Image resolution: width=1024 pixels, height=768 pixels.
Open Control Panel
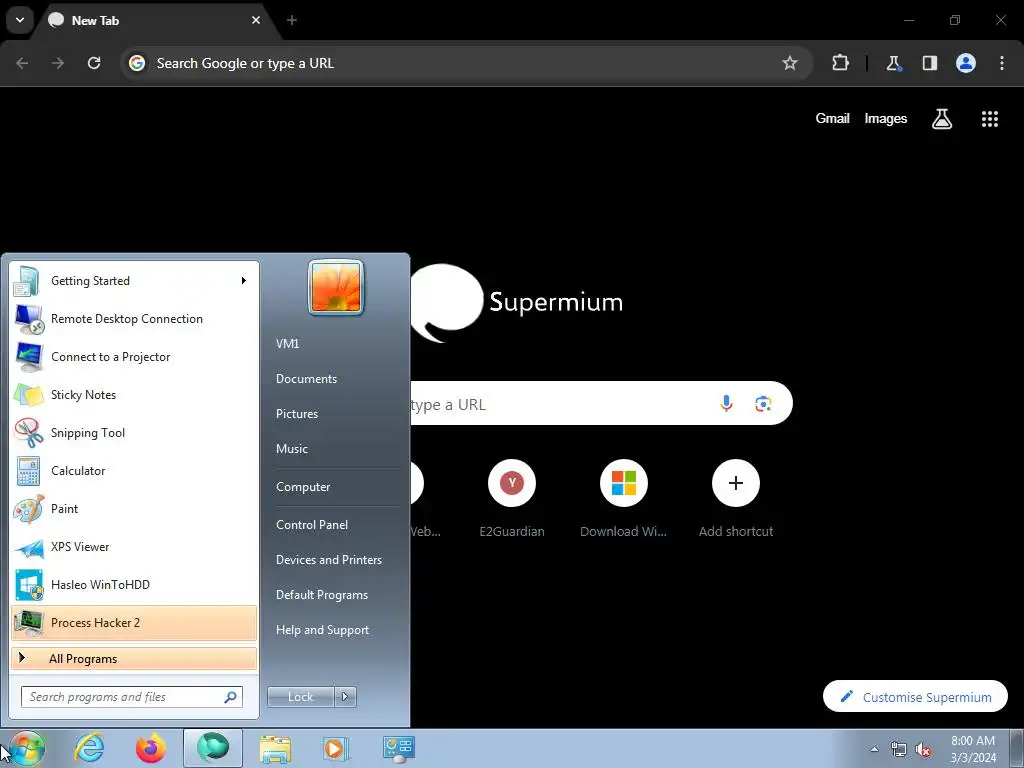pyautogui.click(x=312, y=525)
